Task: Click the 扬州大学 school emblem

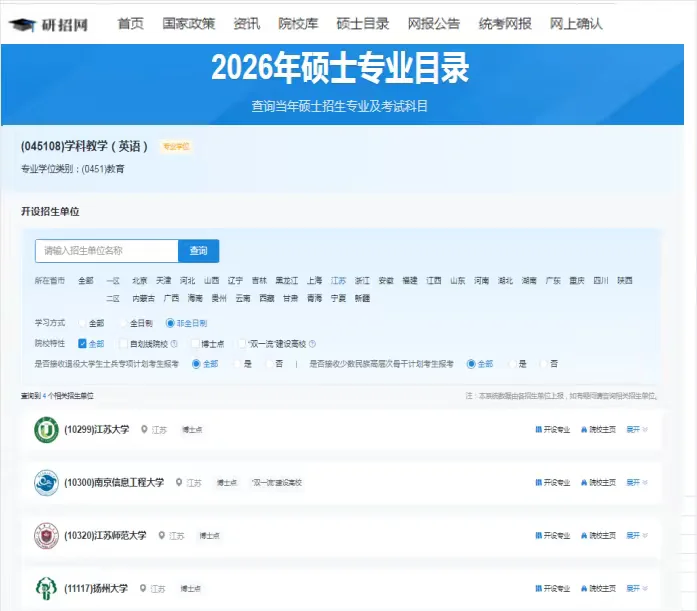Action: [46, 588]
